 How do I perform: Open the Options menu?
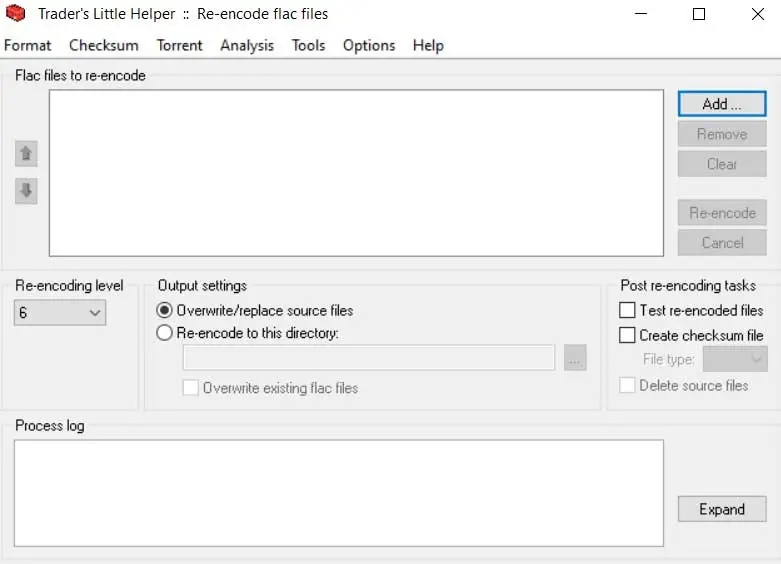pos(369,45)
